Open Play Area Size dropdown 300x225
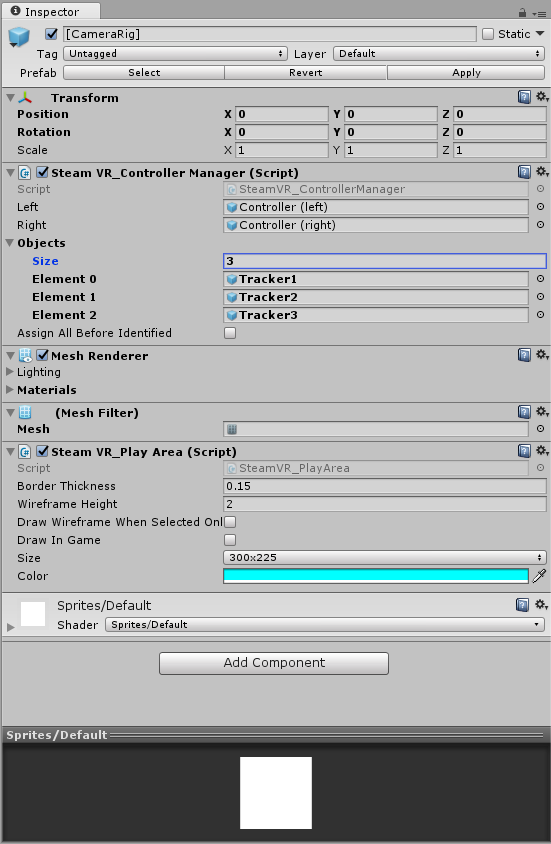Image resolution: width=551 pixels, height=844 pixels. tap(385, 558)
